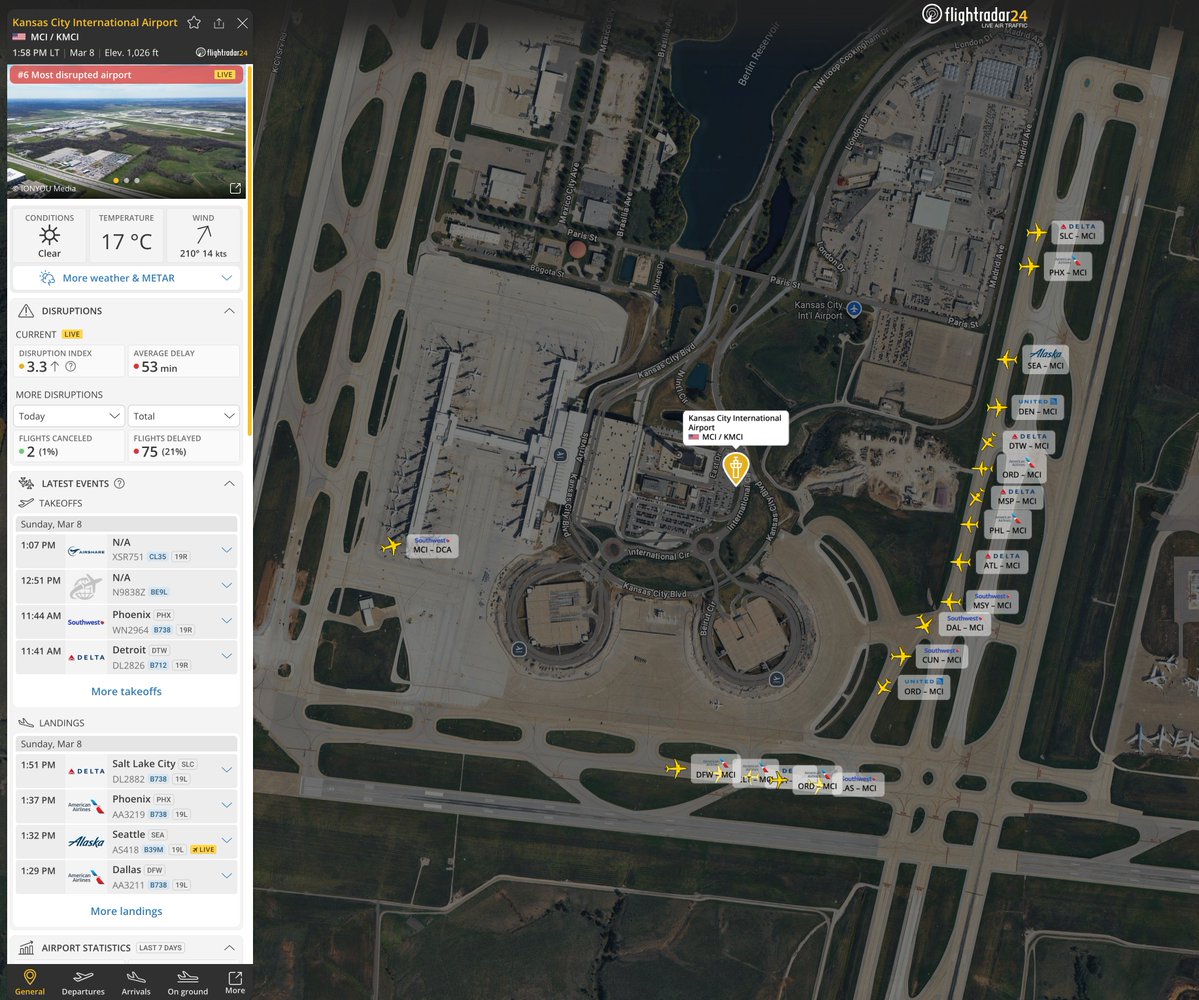Click the wind 210° 14 kts card
The height and width of the screenshot is (1000, 1199).
coord(203,235)
